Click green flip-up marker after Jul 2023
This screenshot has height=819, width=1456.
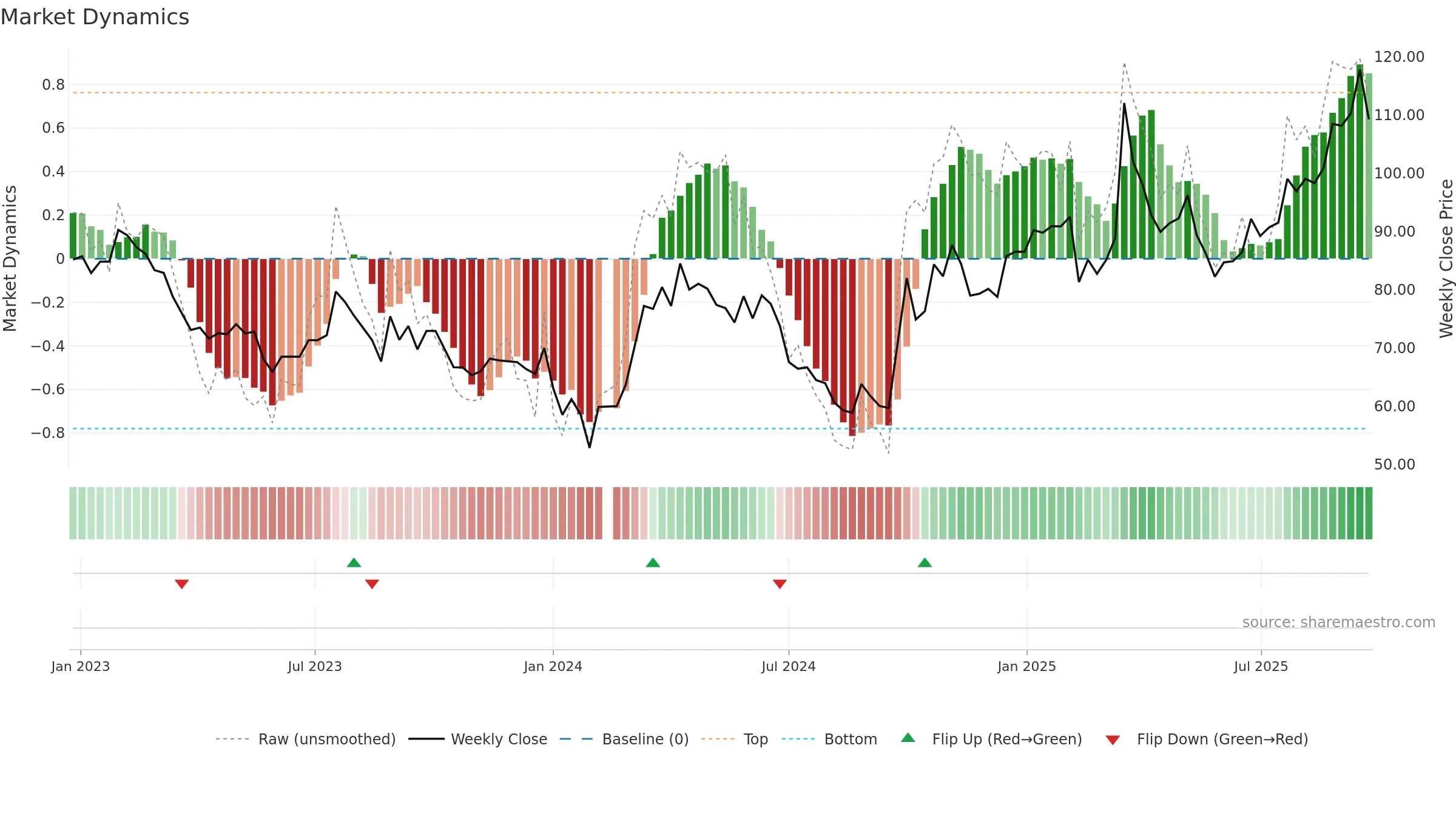(354, 562)
